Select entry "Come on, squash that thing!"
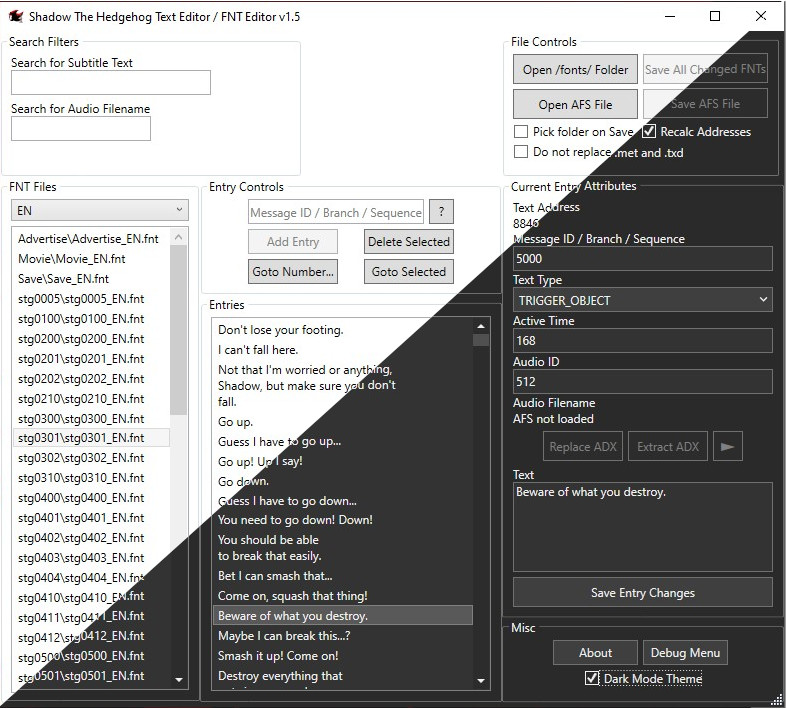 tap(343, 596)
